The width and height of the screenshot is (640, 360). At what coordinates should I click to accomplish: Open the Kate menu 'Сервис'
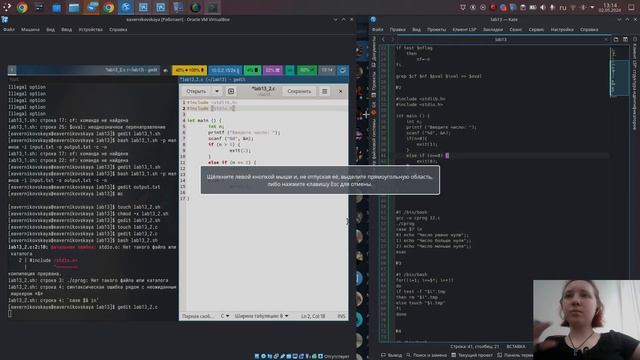tap(536, 29)
